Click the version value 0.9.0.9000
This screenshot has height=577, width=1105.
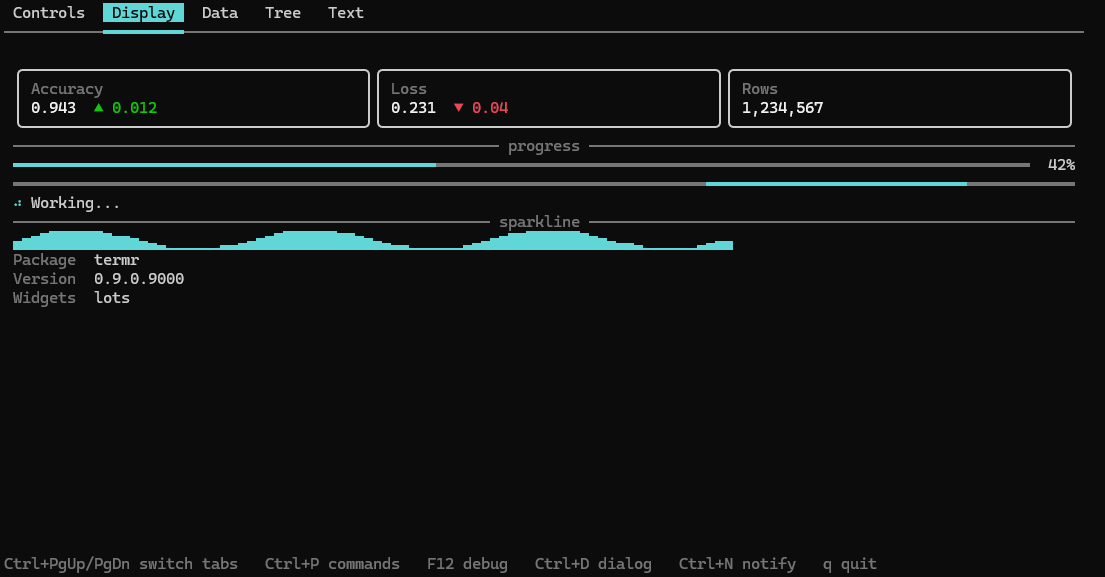[x=139, y=279]
